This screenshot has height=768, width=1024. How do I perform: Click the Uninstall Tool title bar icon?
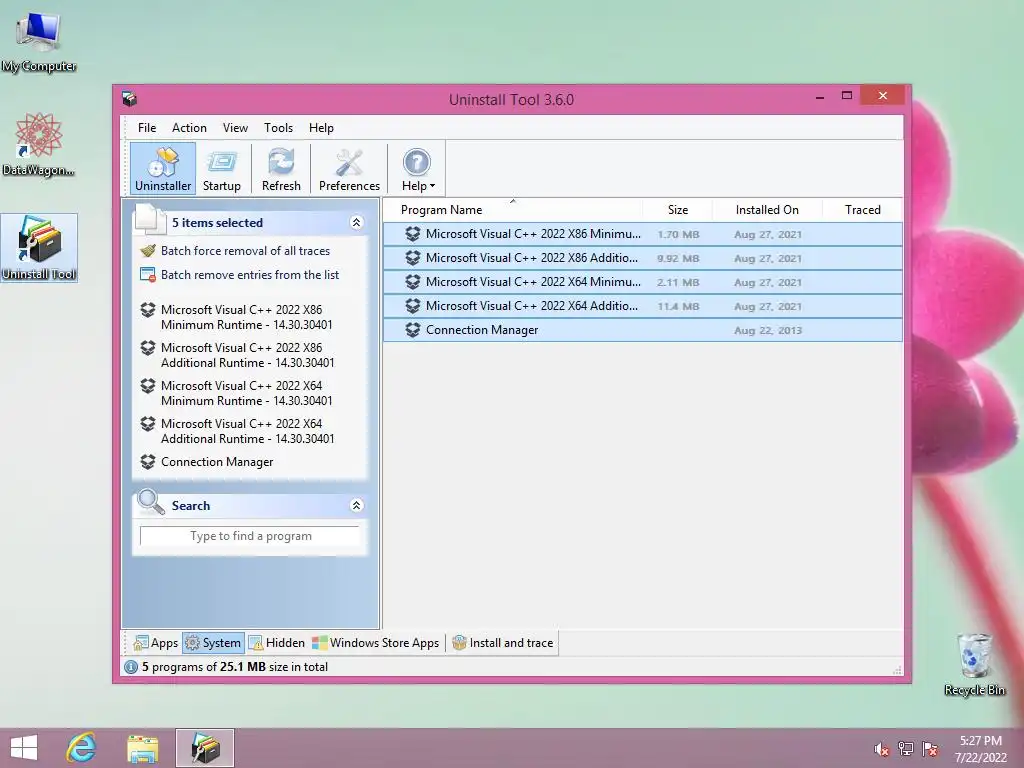click(x=129, y=99)
